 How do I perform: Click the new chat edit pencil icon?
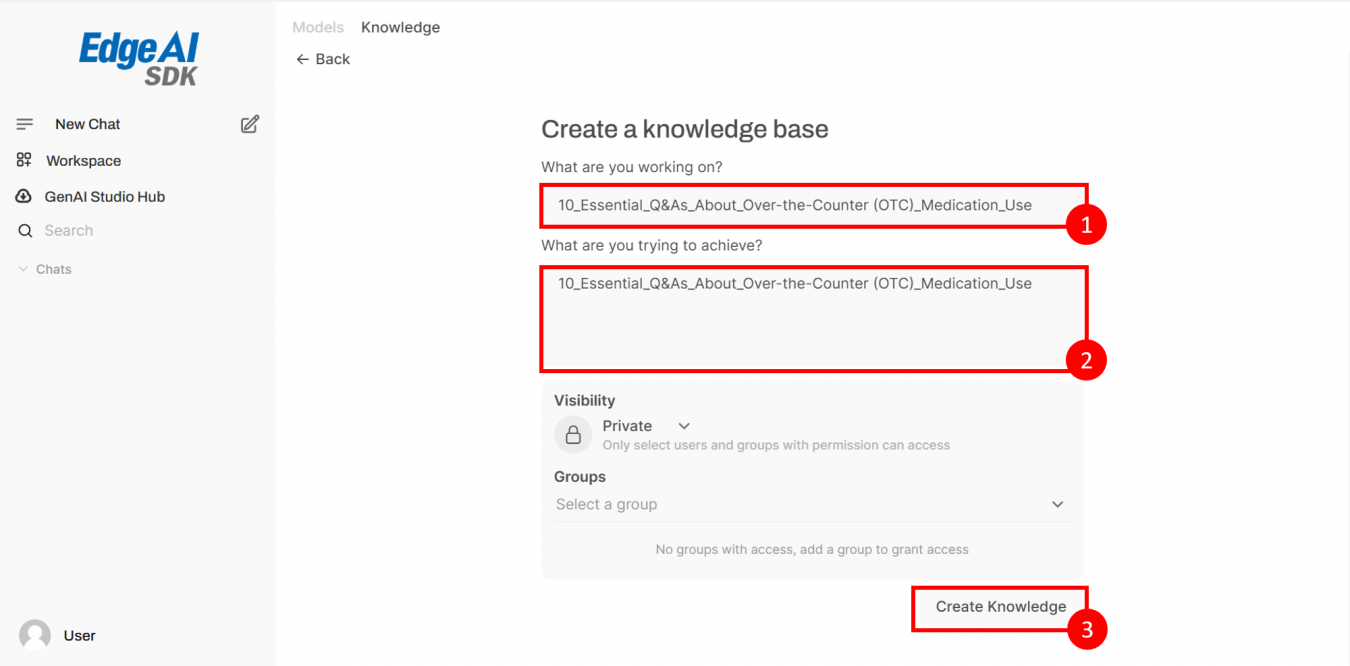point(250,124)
